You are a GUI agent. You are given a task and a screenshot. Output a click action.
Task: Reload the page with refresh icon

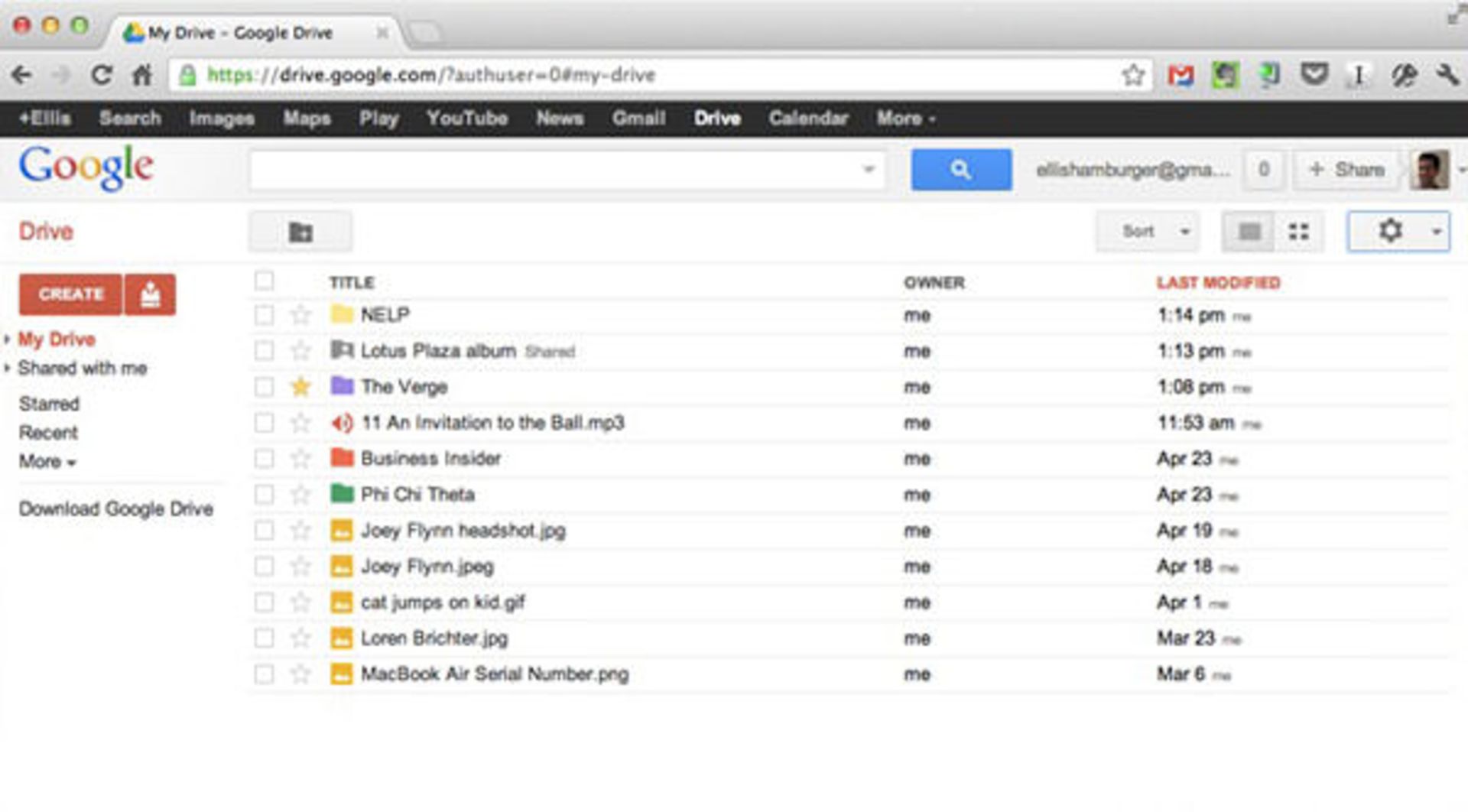coord(102,75)
